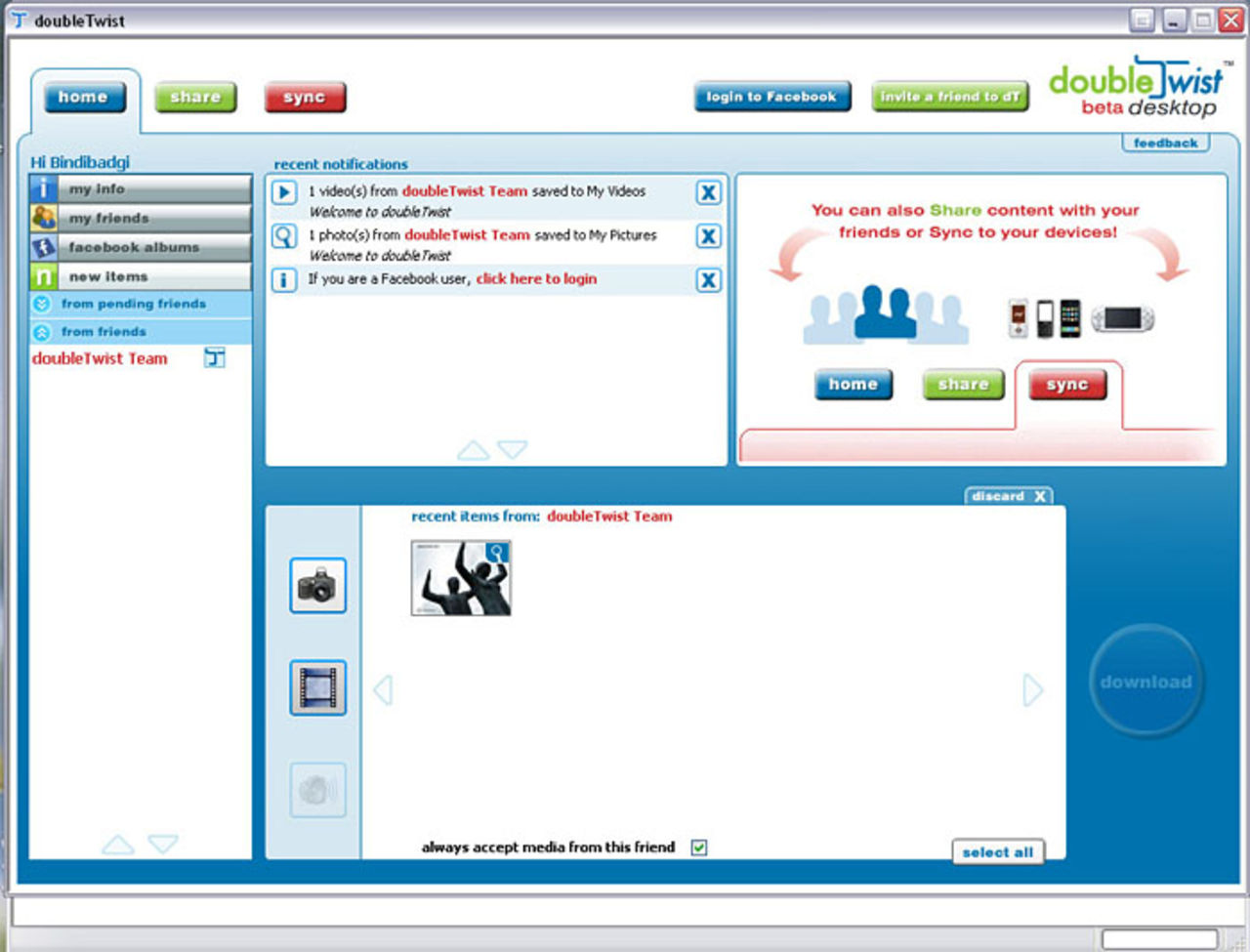Click the play icon on video notification
This screenshot has height=952, width=1250.
[284, 192]
